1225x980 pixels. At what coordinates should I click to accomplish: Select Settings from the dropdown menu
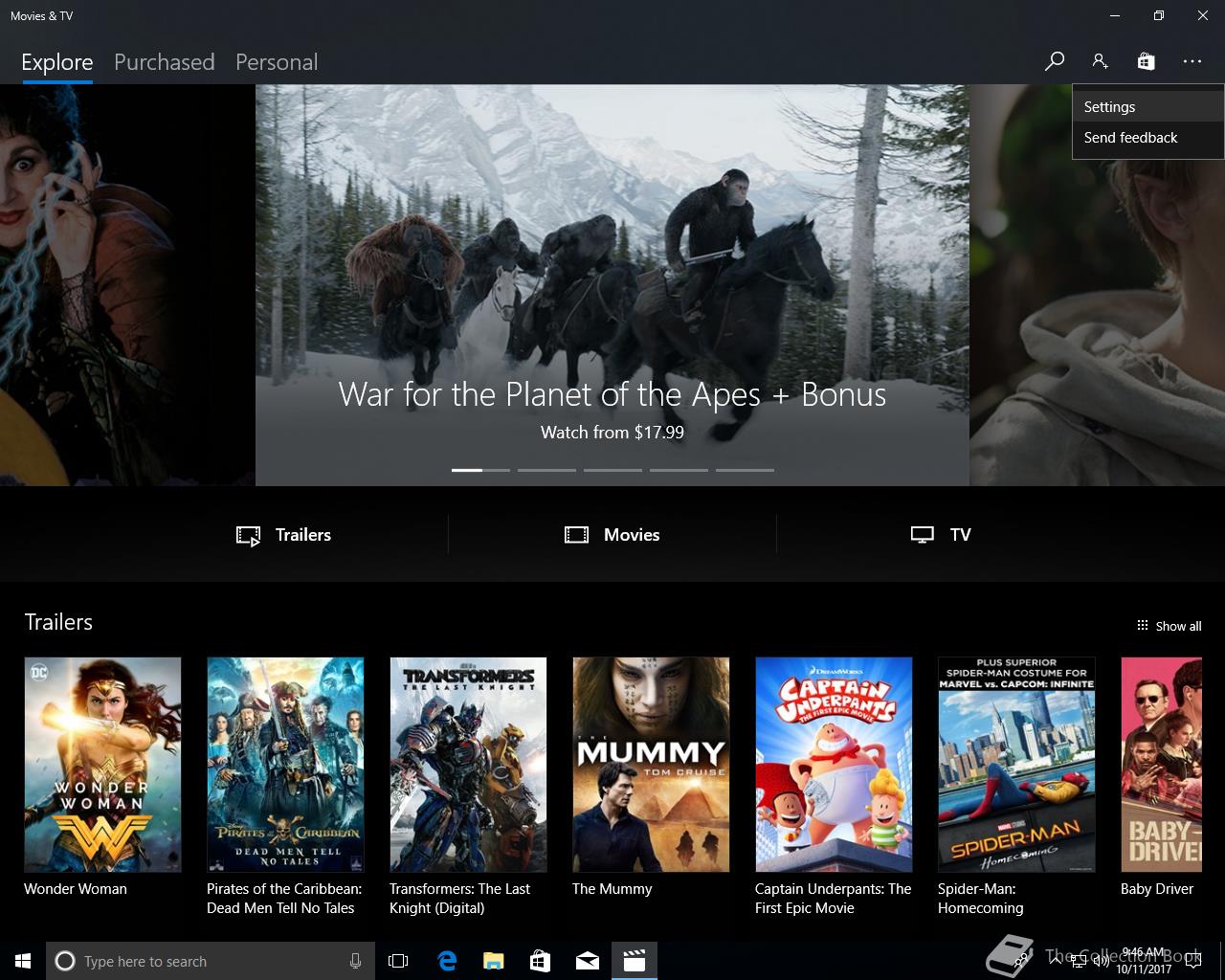pyautogui.click(x=1147, y=107)
